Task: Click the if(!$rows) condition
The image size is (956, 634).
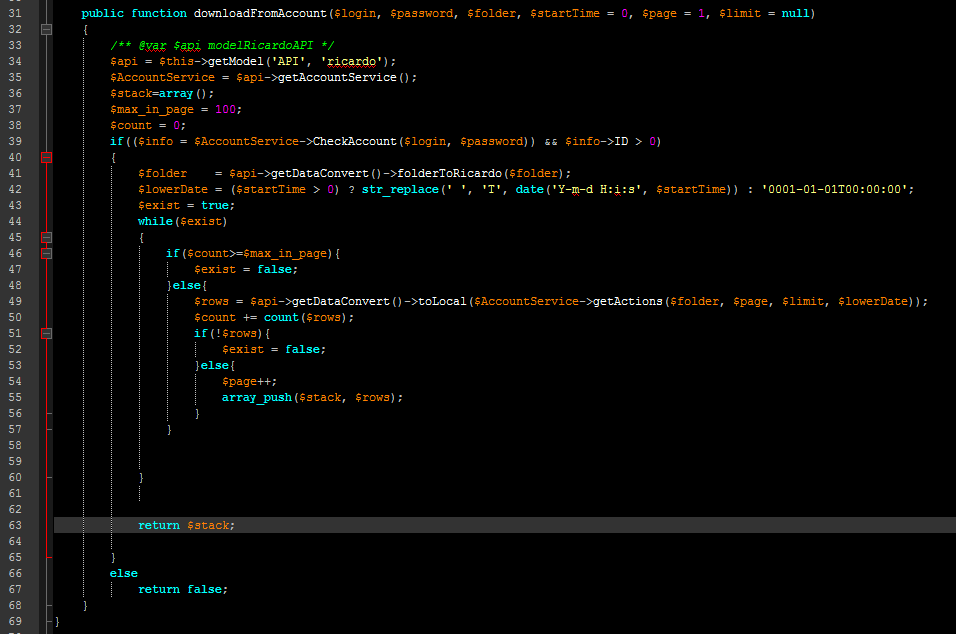Action: (229, 333)
